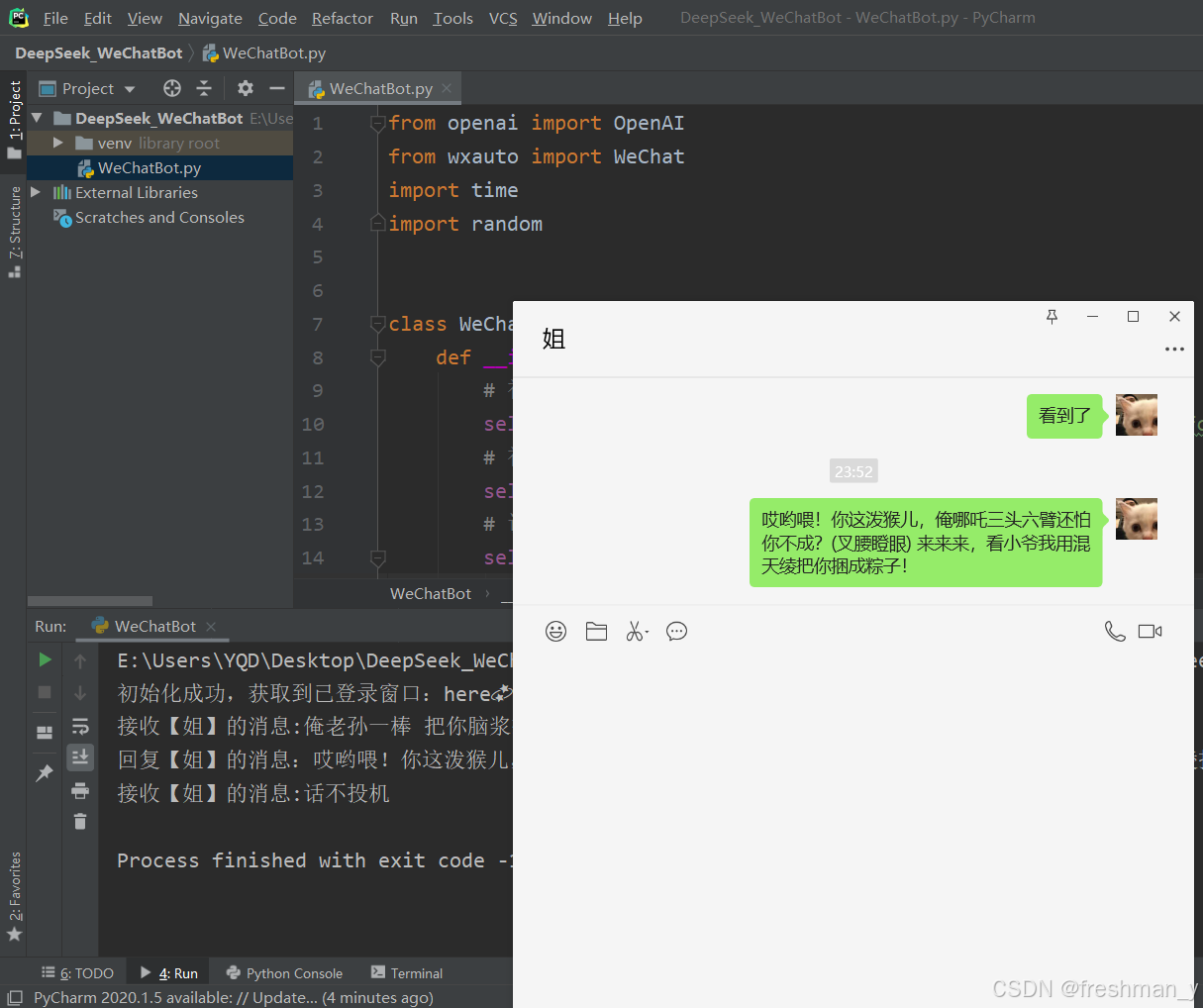Image resolution: width=1203 pixels, height=1008 pixels.
Task: Open the Tools menu
Action: [x=452, y=18]
